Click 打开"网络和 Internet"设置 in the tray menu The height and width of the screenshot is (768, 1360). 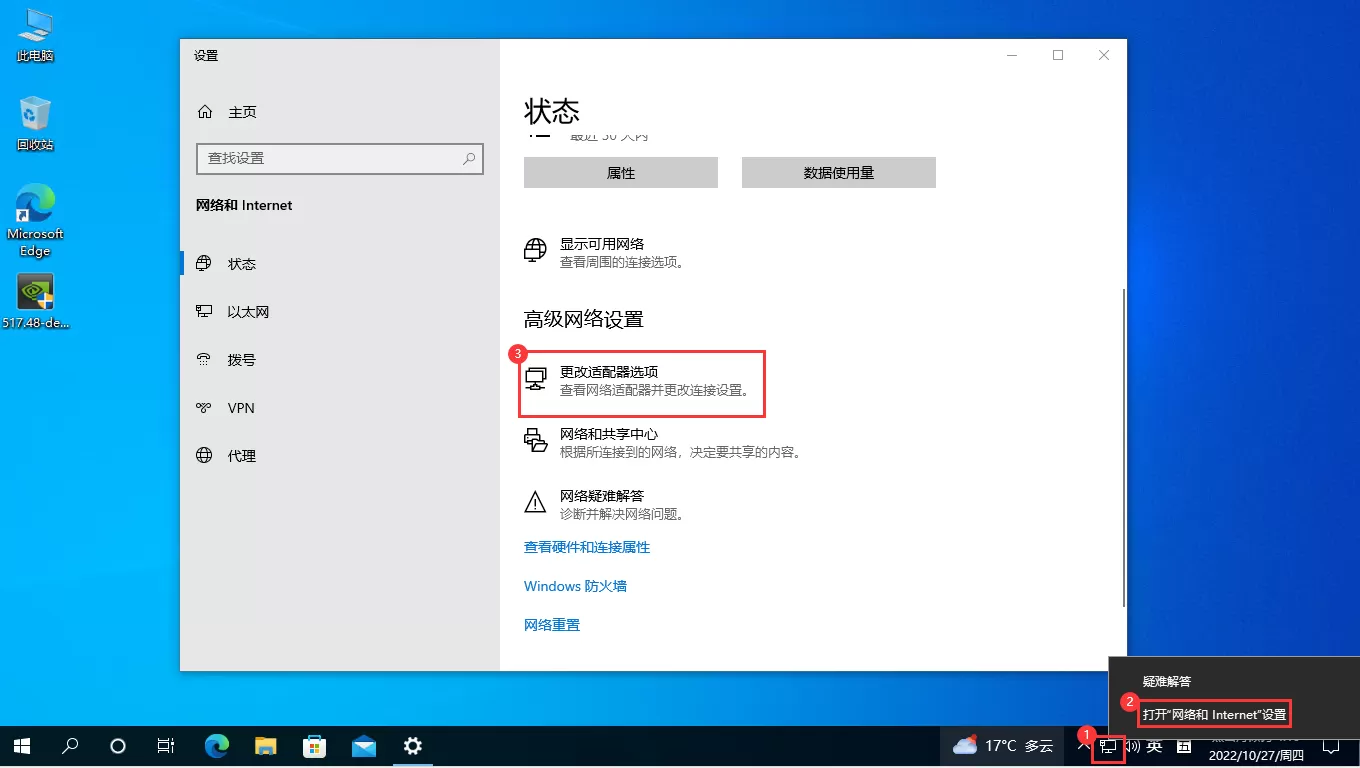point(1214,713)
